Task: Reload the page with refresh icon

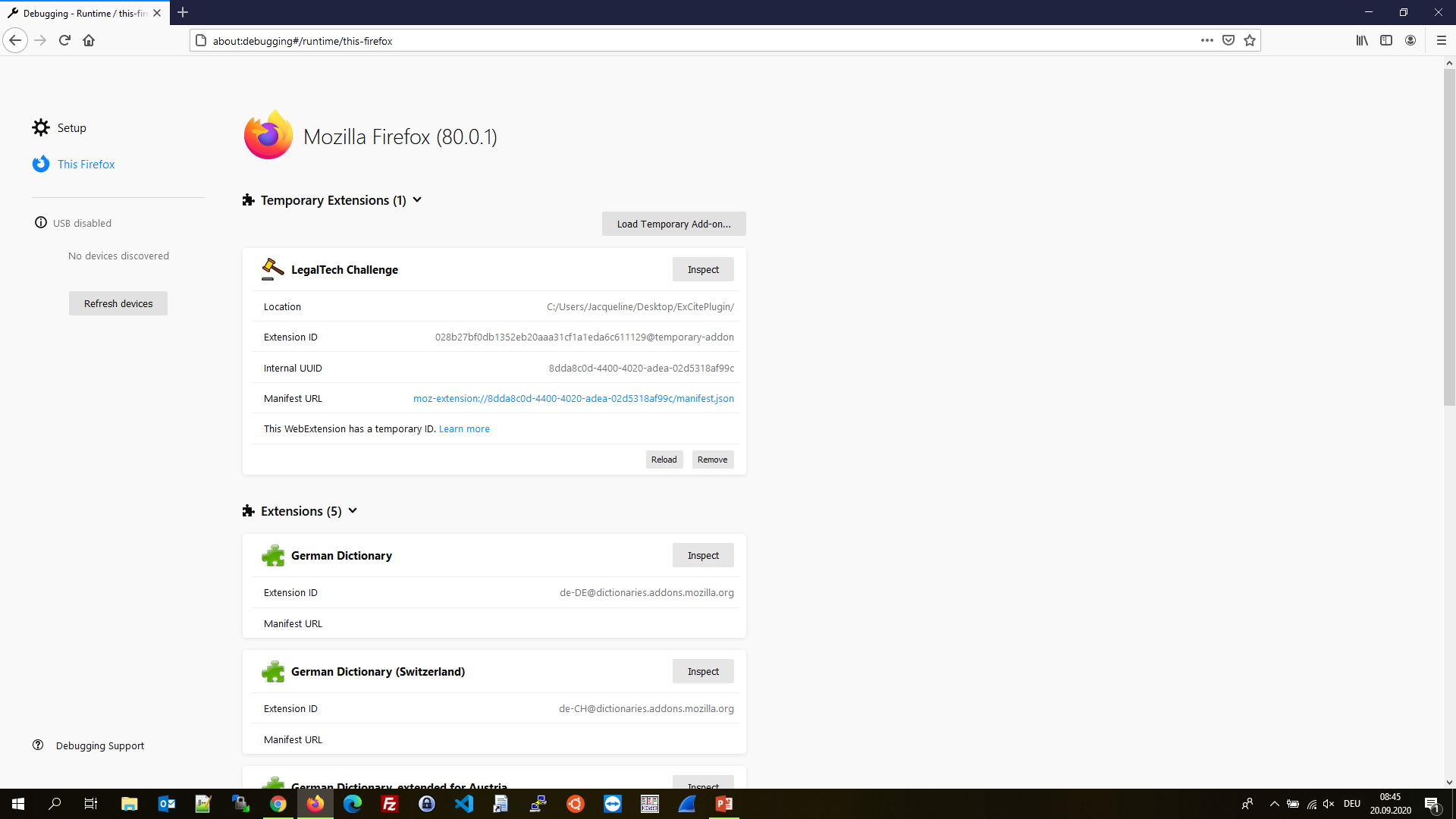Action: 64,41
